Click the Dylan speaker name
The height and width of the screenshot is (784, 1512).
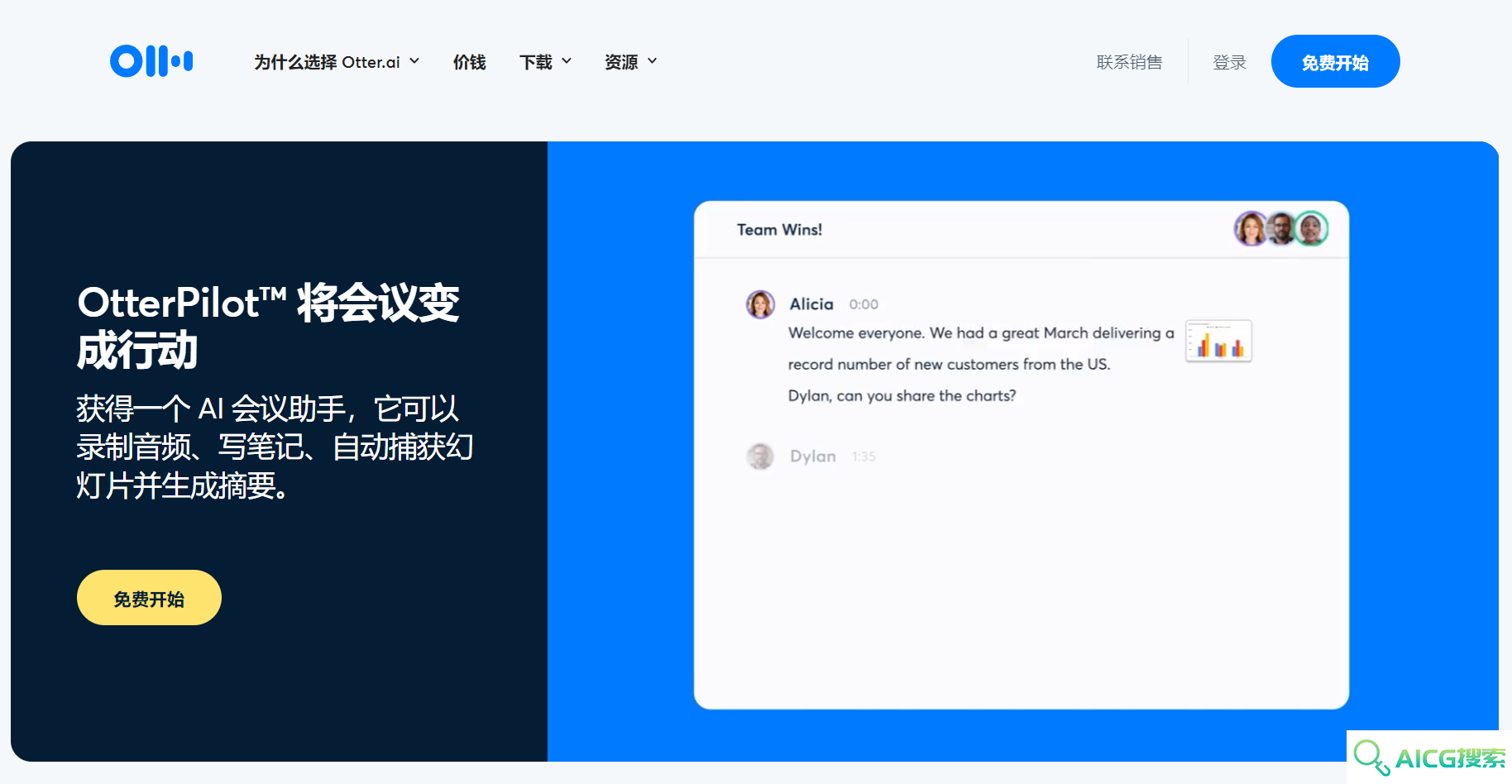813,457
